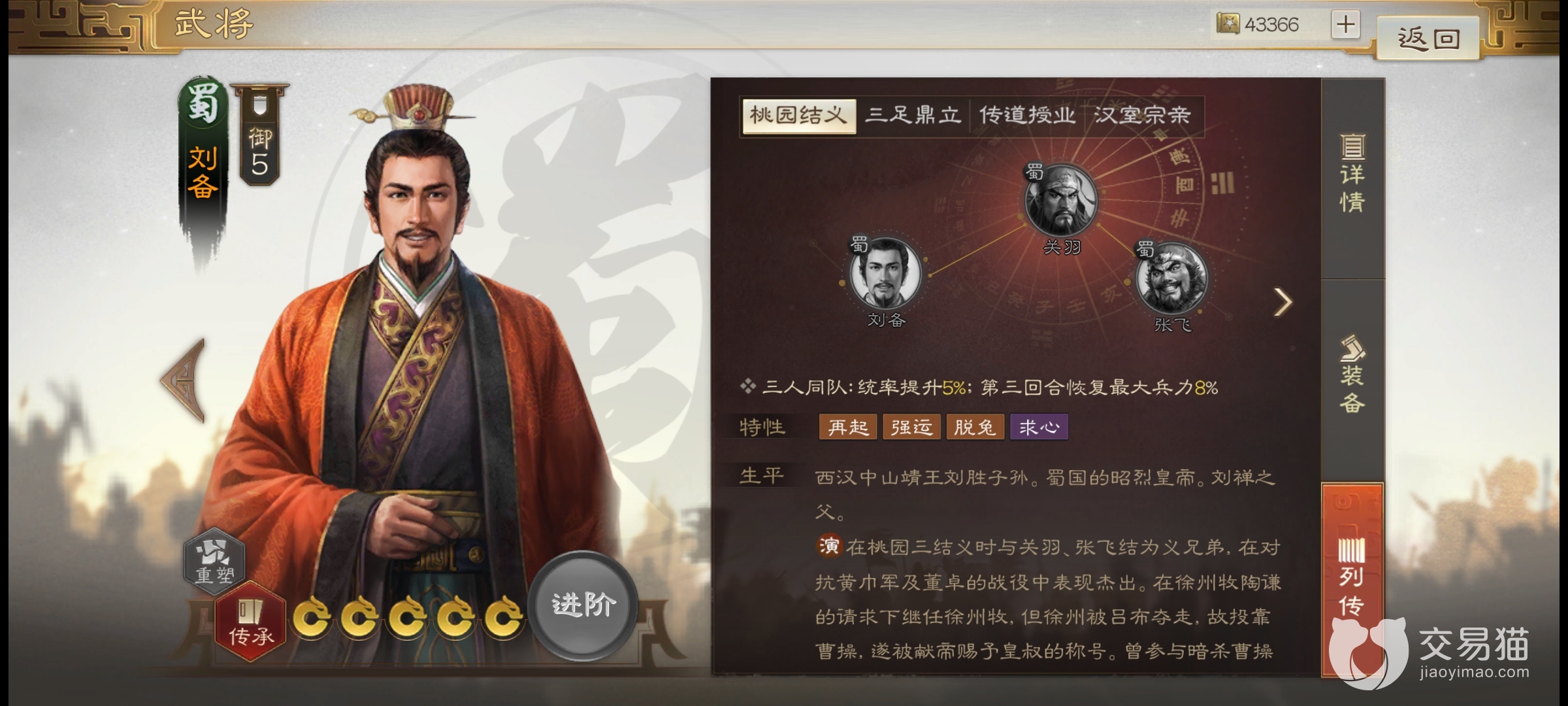The width and height of the screenshot is (1568, 706).
Task: Select Zhang Fei's portrait (张飞)
Action: [x=1172, y=278]
